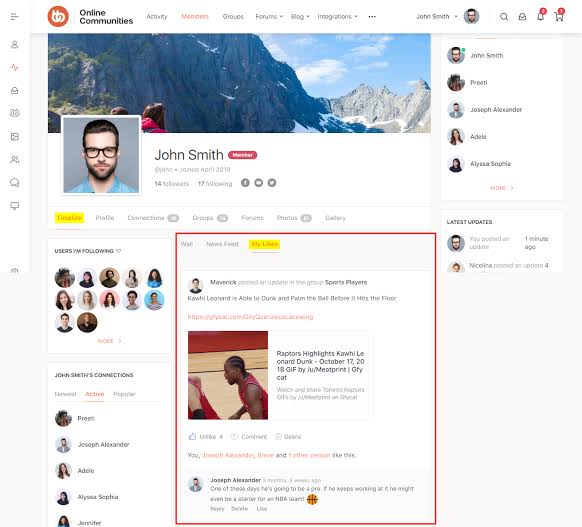Image resolution: width=582 pixels, height=527 pixels.
Task: Click the activity pulse icon in sidebar
Action: tap(14, 67)
